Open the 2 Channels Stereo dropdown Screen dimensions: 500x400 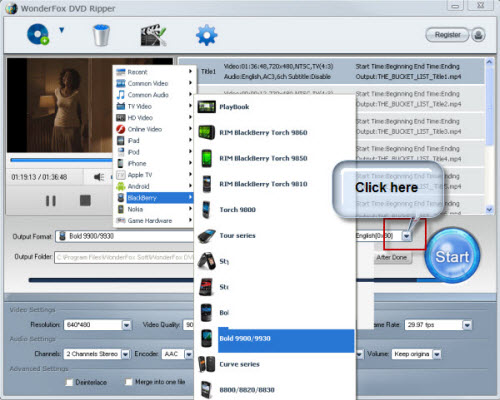pos(125,354)
